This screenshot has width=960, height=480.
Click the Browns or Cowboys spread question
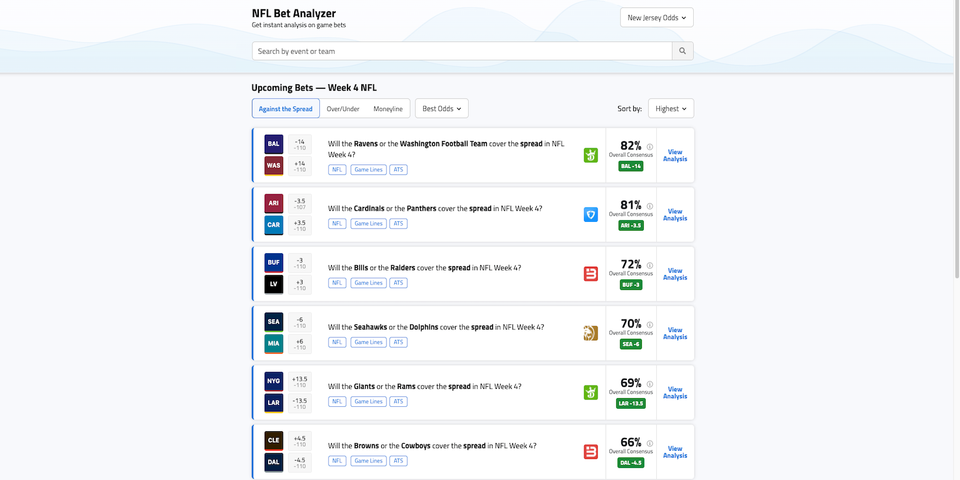click(x=432, y=446)
